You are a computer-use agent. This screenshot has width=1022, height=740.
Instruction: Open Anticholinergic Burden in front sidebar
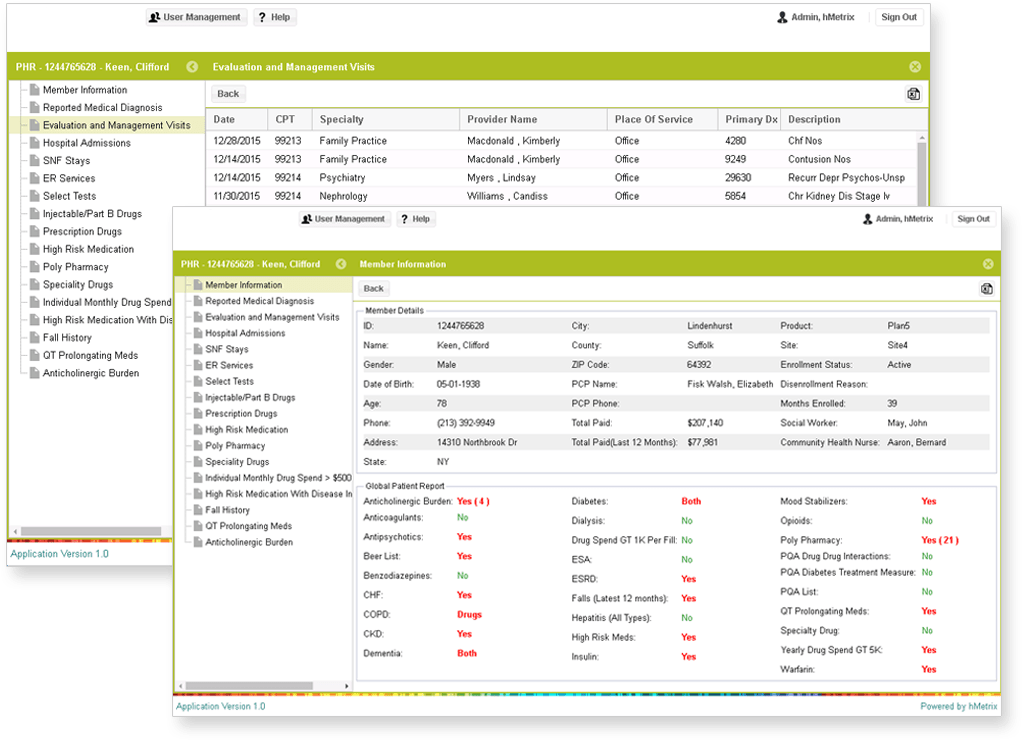tap(248, 542)
